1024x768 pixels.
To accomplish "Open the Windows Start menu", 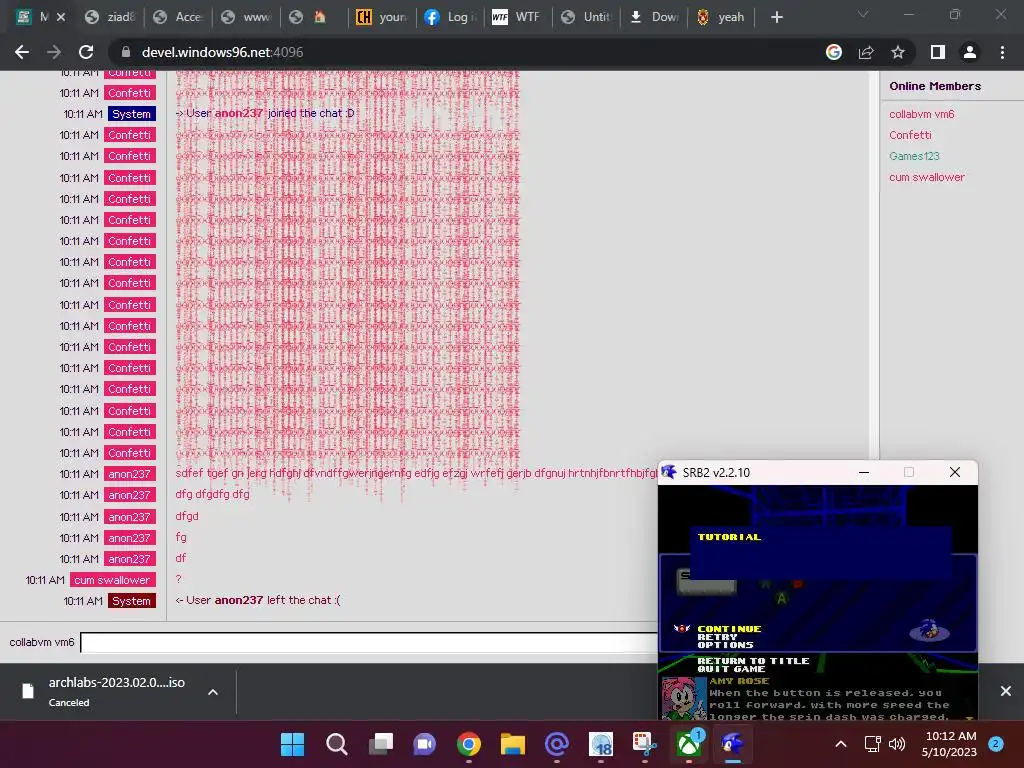I will tap(292, 744).
